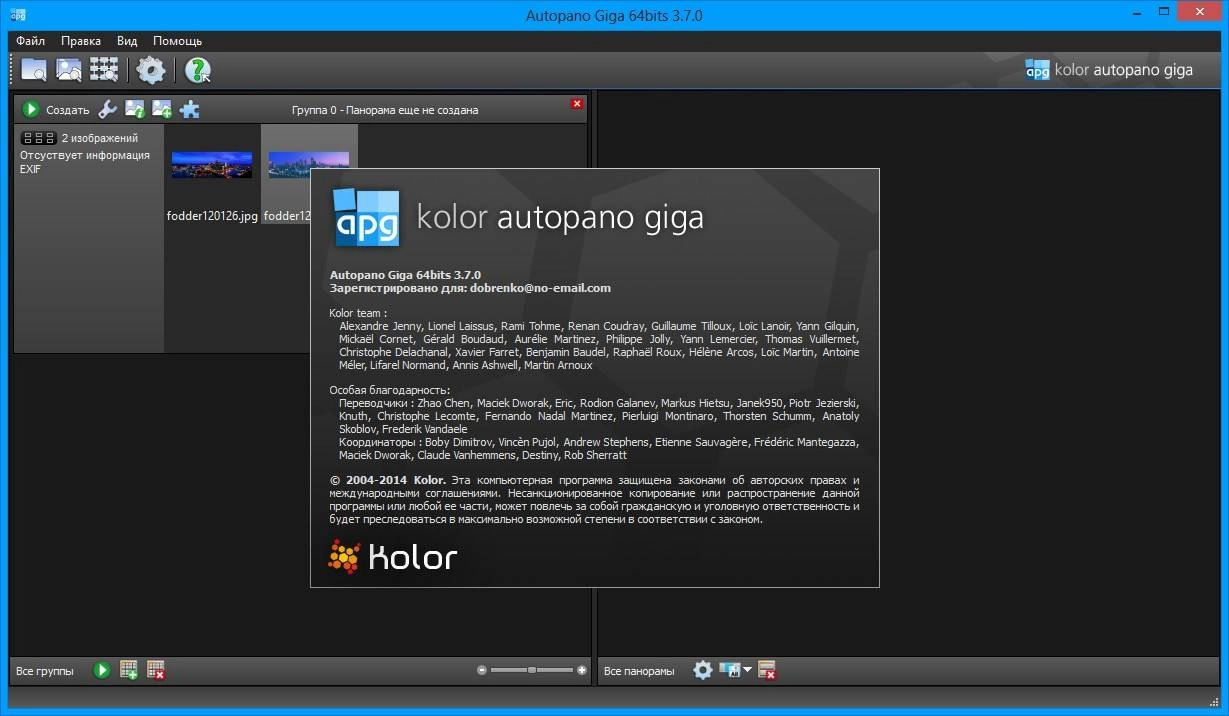Open the panorama render dropdown arrow

click(747, 670)
